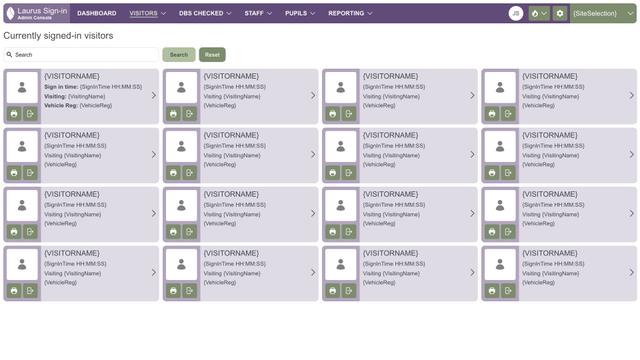Sign out visitor, bottom row fourth column card

tap(508, 291)
